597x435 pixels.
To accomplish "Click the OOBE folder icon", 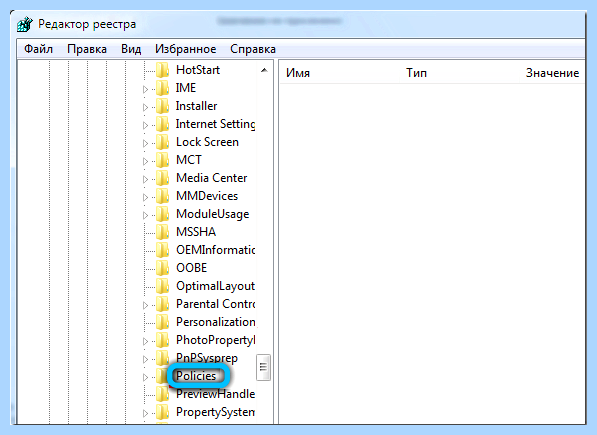I will [163, 268].
